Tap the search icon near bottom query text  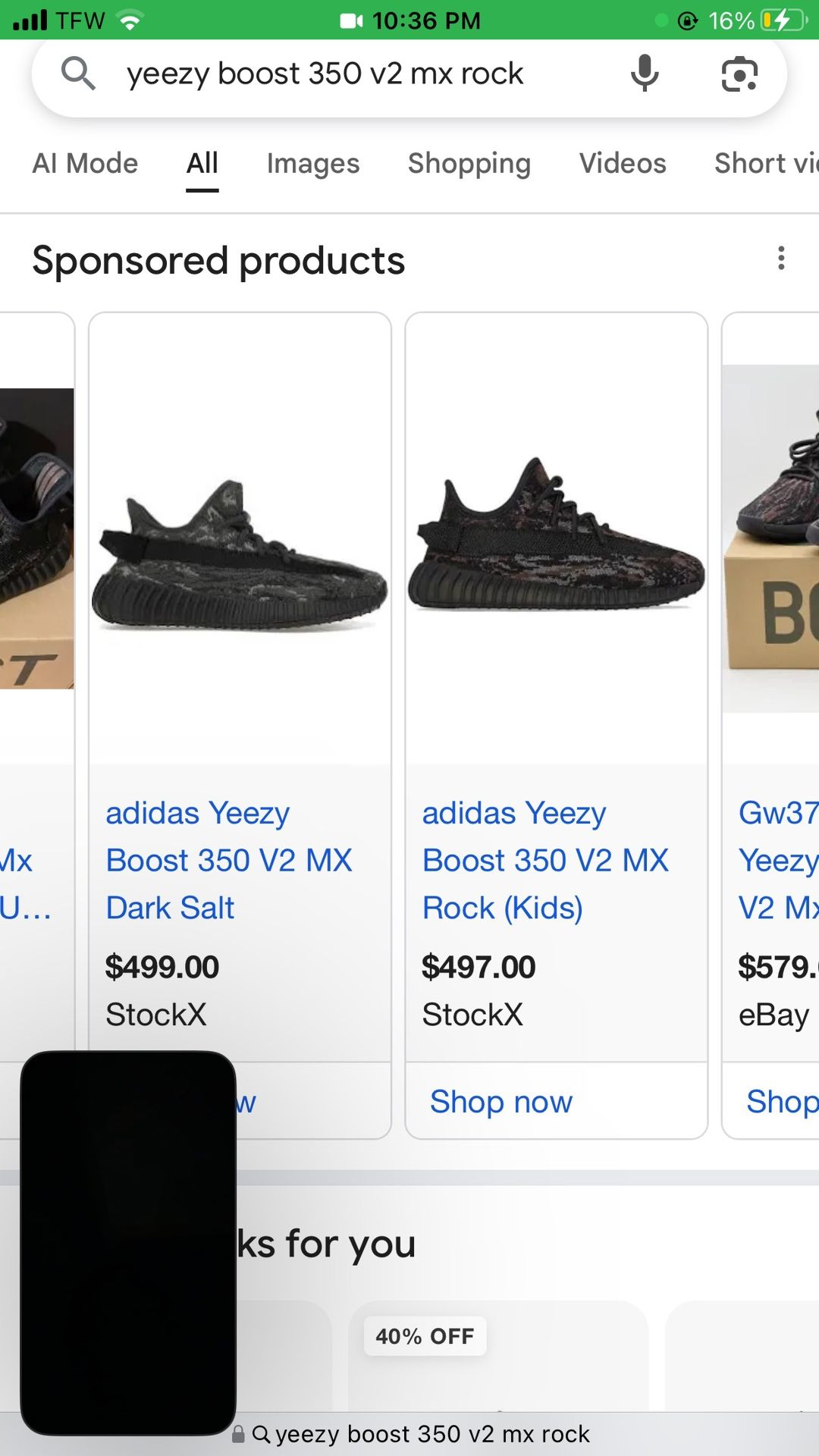(261, 1429)
